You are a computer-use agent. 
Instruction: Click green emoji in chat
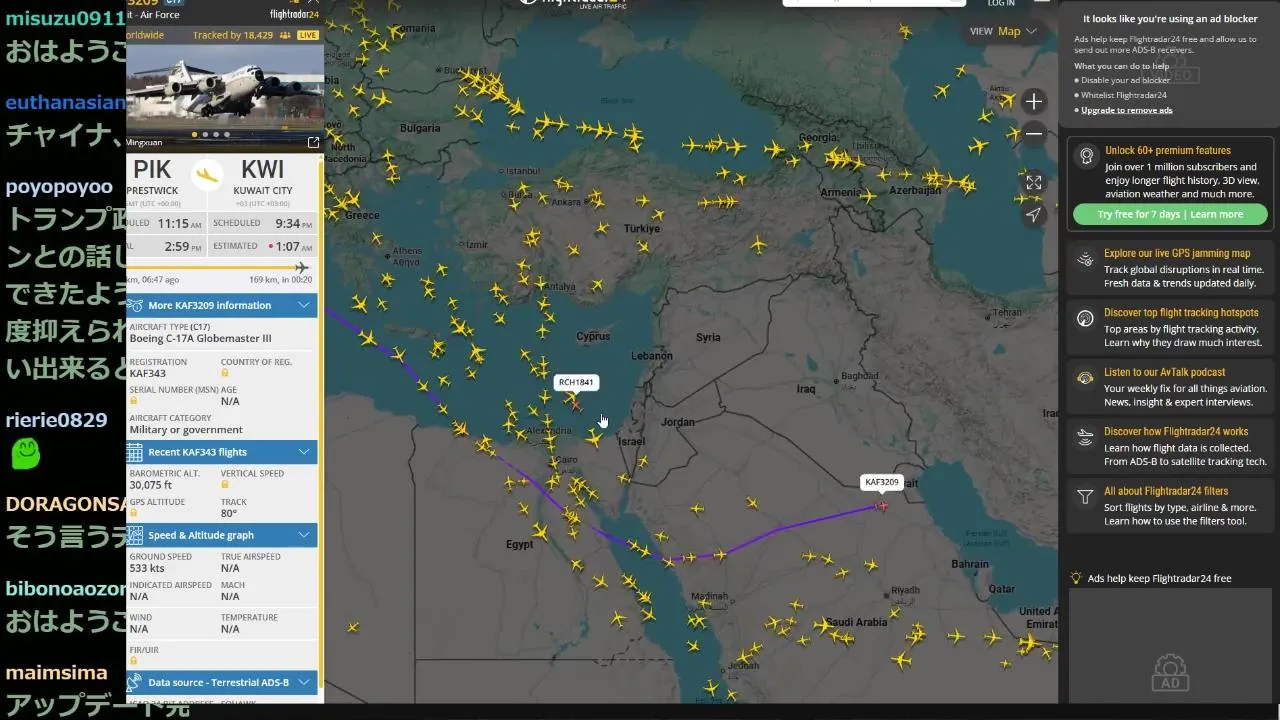coord(26,454)
